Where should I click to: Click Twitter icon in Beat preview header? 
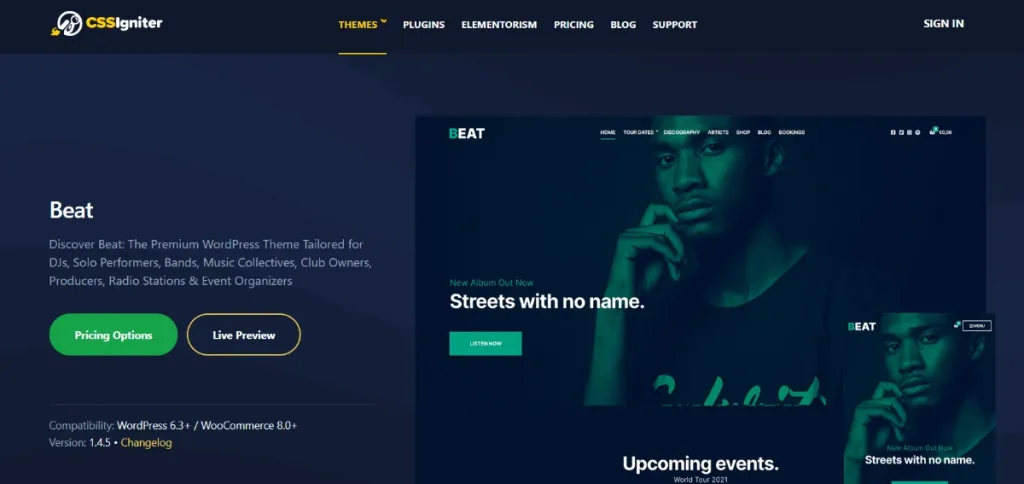point(901,132)
